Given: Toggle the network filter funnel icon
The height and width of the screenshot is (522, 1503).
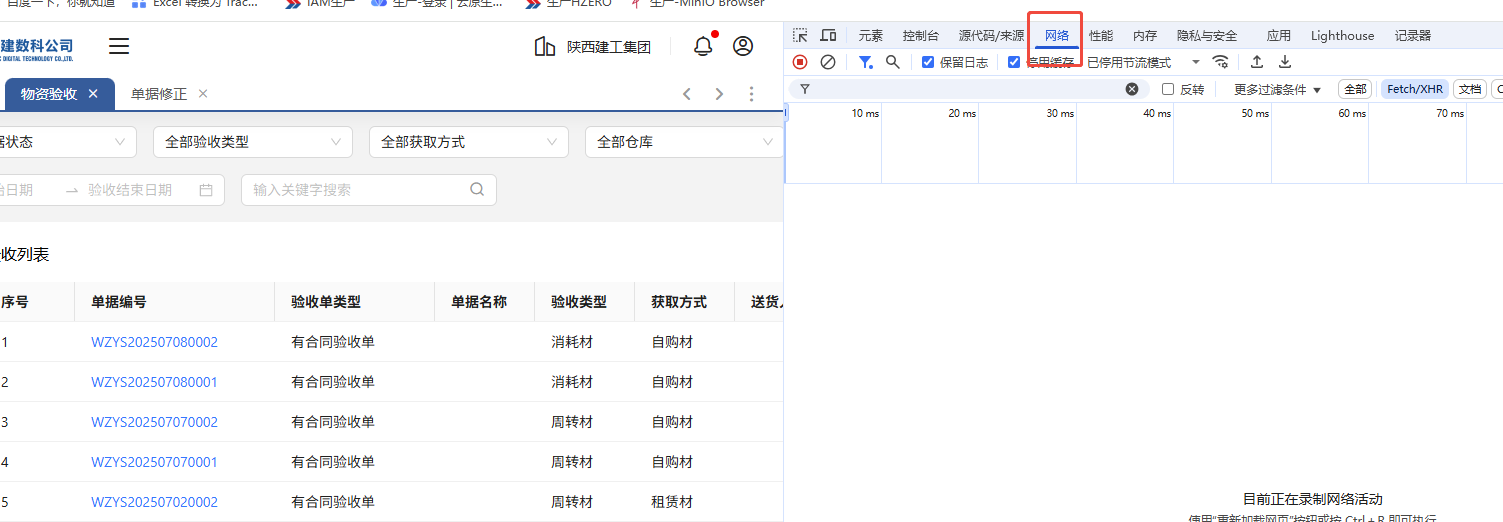Looking at the screenshot, I should 865,62.
